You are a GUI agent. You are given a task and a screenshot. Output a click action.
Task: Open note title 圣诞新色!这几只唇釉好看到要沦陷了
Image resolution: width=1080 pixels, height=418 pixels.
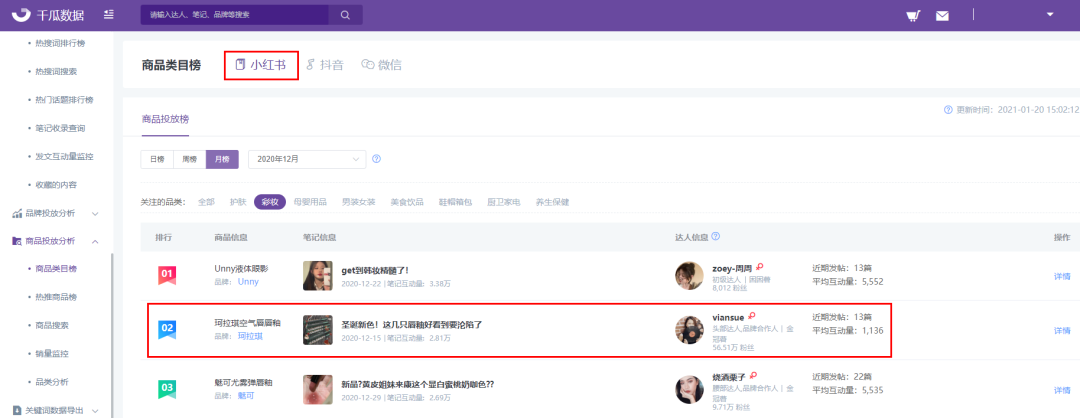(411, 324)
